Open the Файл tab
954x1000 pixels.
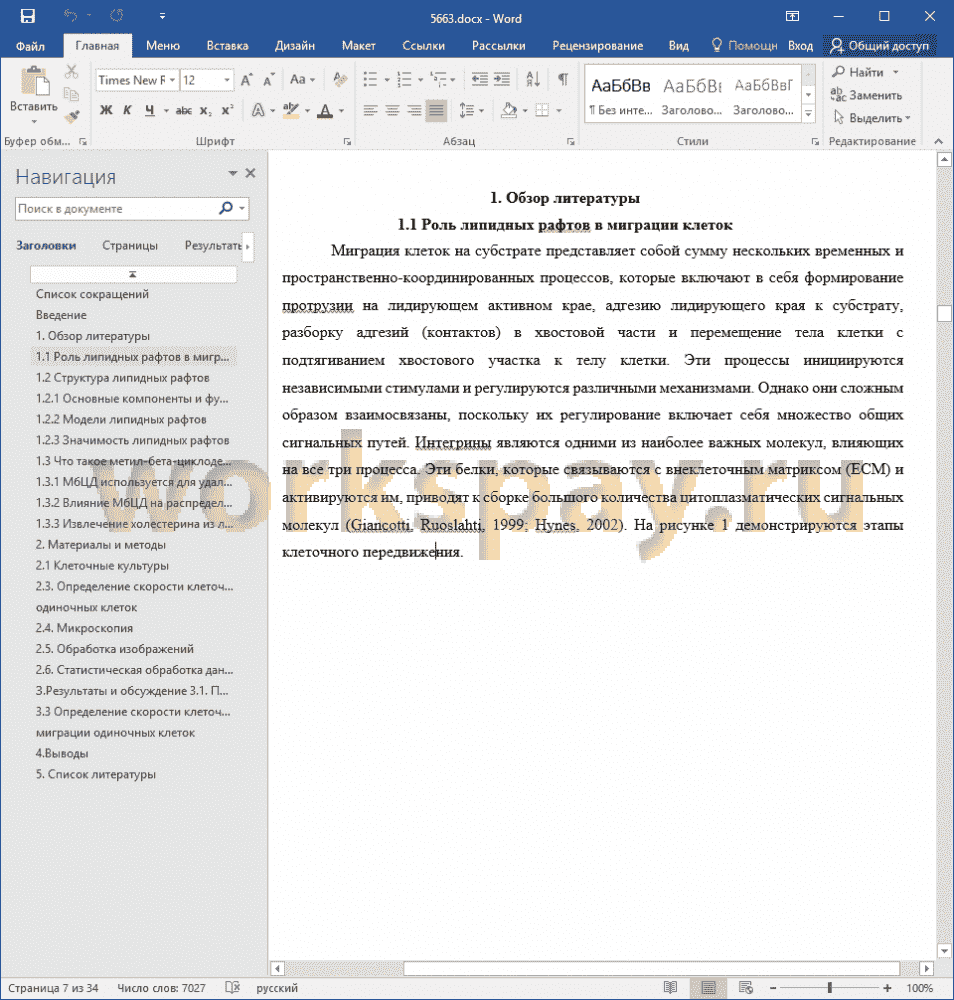(30, 46)
